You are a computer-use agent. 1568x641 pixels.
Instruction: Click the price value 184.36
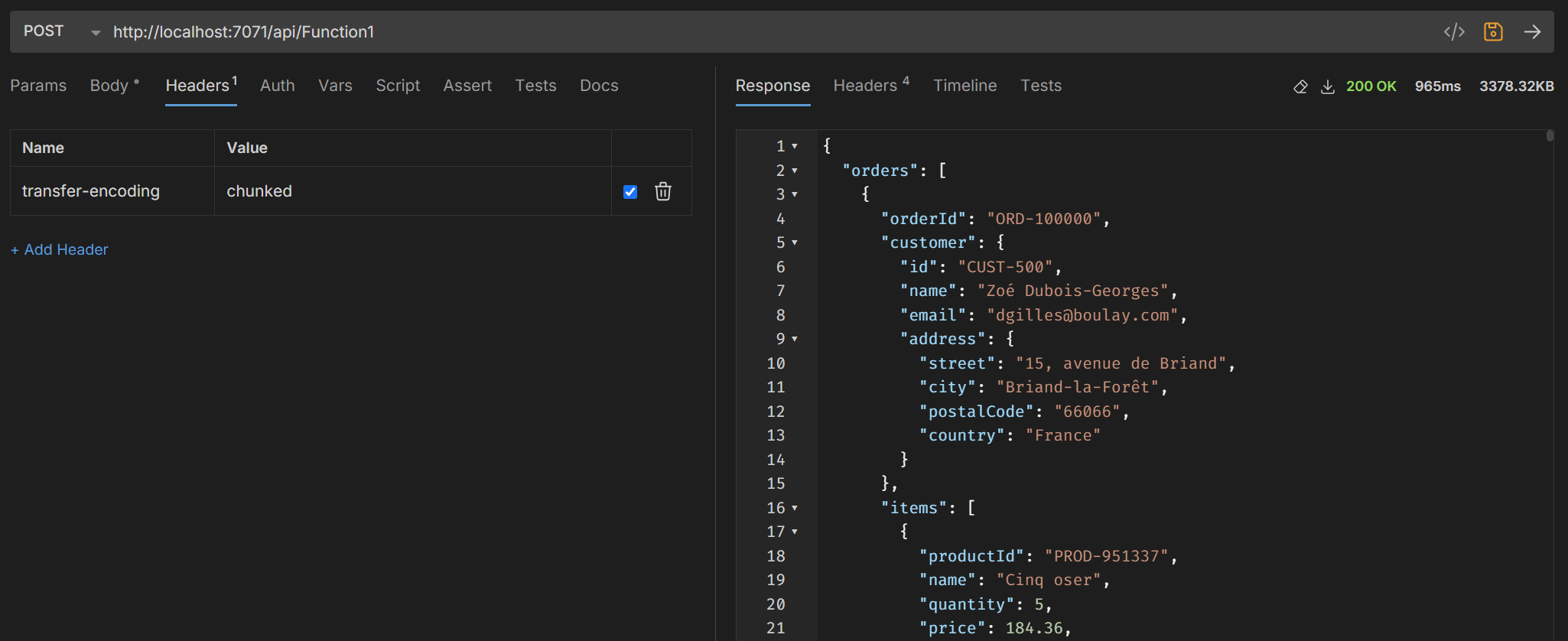coord(1034,628)
